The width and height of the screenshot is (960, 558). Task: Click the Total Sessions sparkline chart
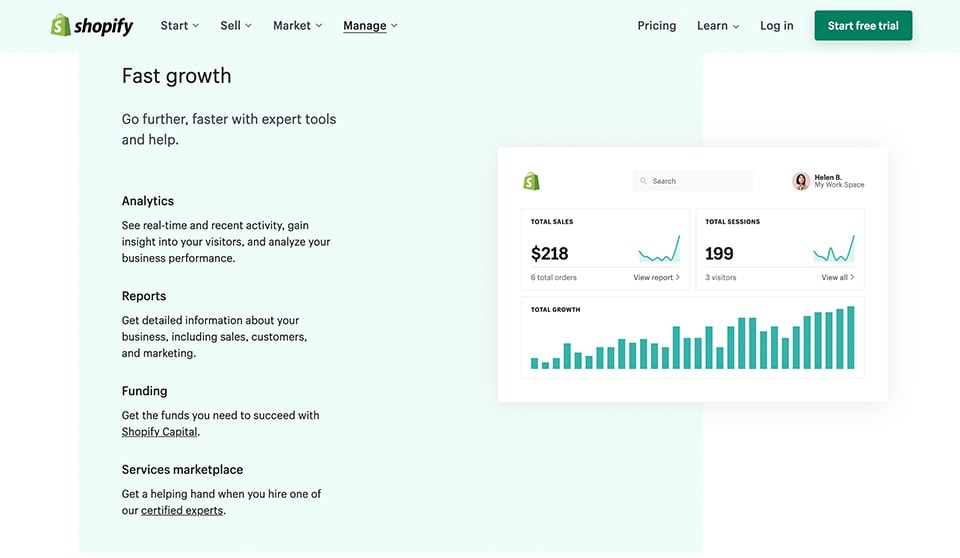[834, 249]
